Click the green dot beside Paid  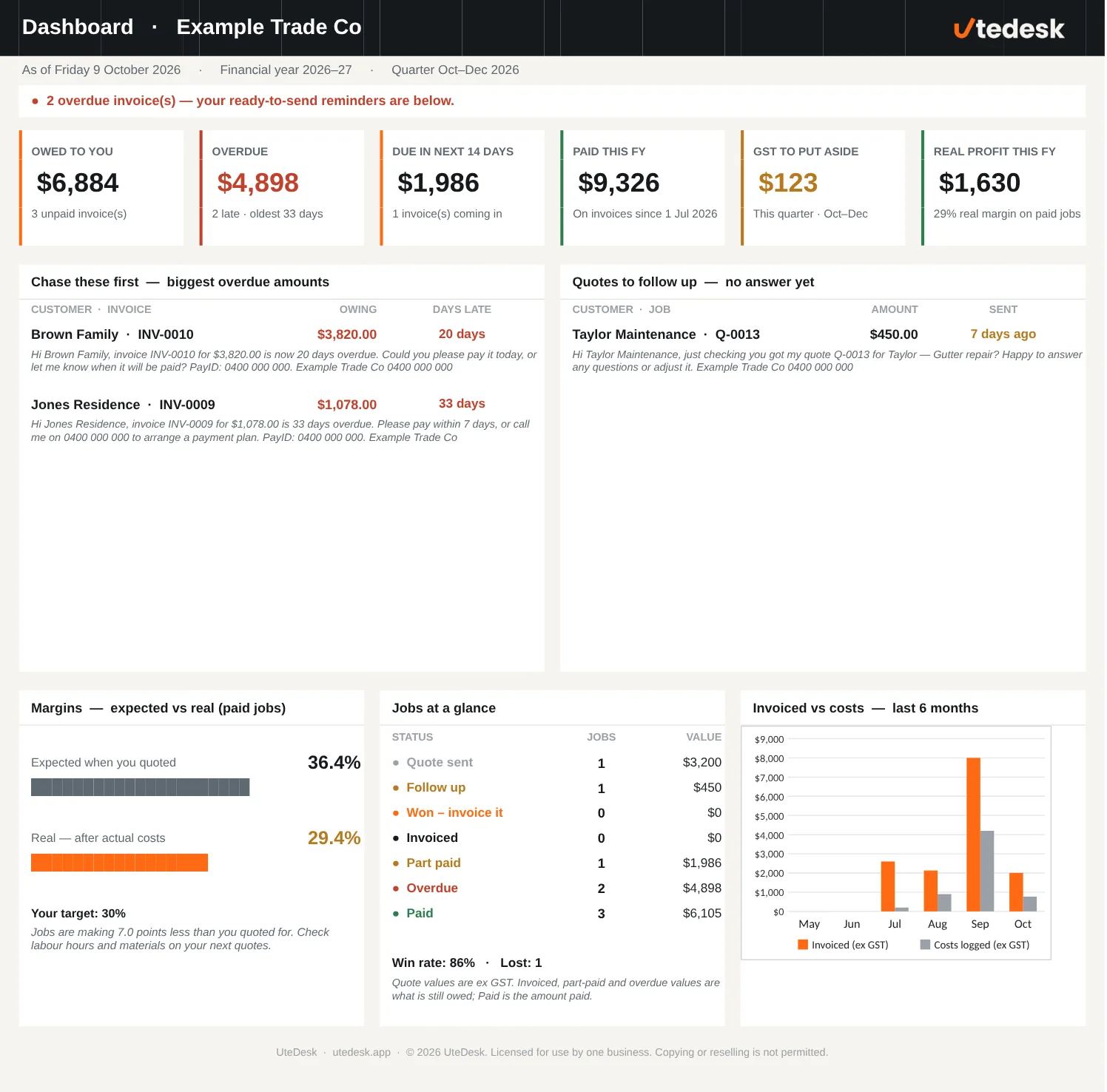[x=396, y=914]
